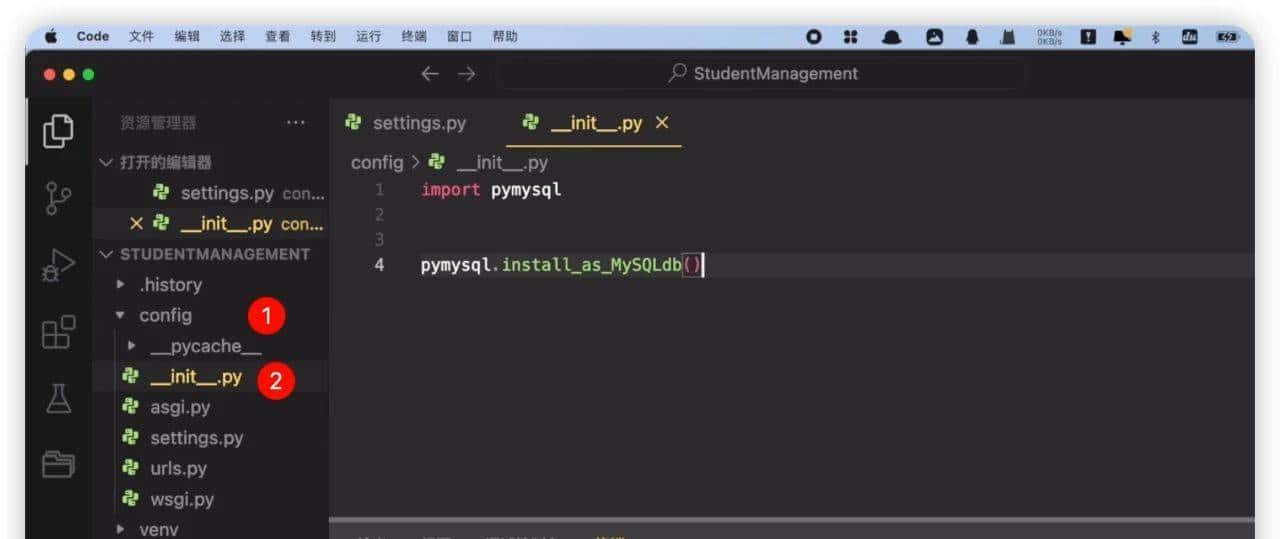The height and width of the screenshot is (539, 1280).
Task: Click the StudentManagement search box
Action: click(x=762, y=73)
